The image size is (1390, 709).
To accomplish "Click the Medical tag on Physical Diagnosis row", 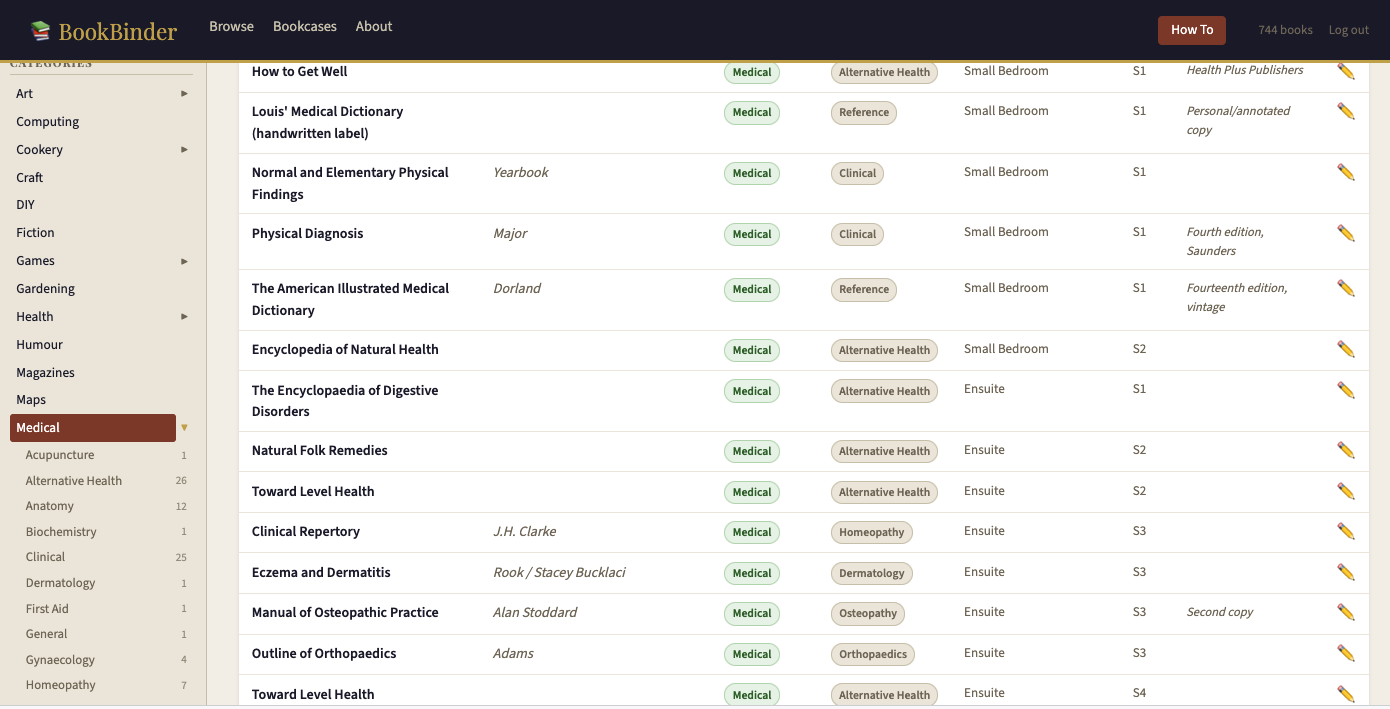I will click(x=752, y=234).
